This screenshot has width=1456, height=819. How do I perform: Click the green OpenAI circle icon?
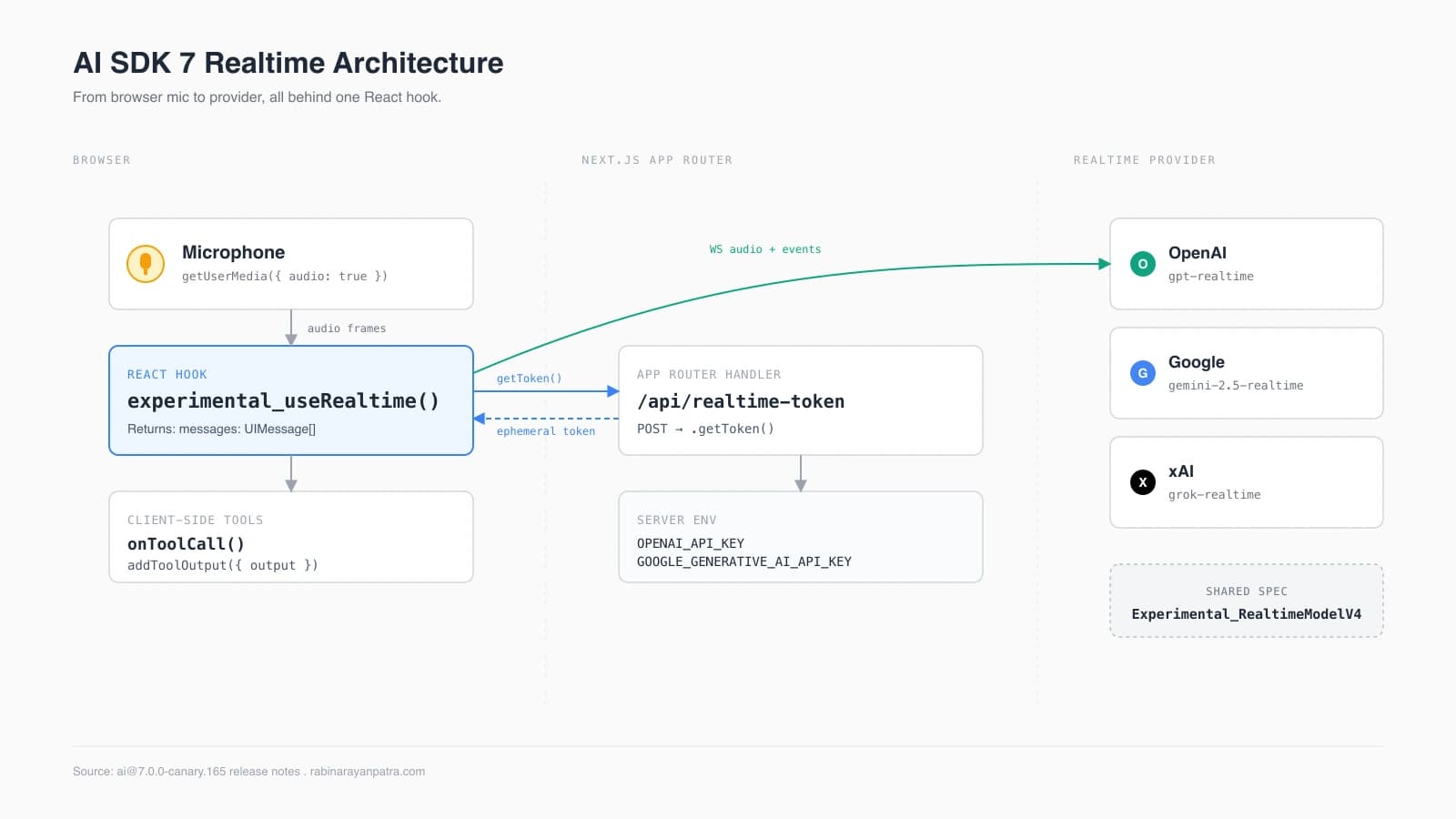tap(1143, 264)
